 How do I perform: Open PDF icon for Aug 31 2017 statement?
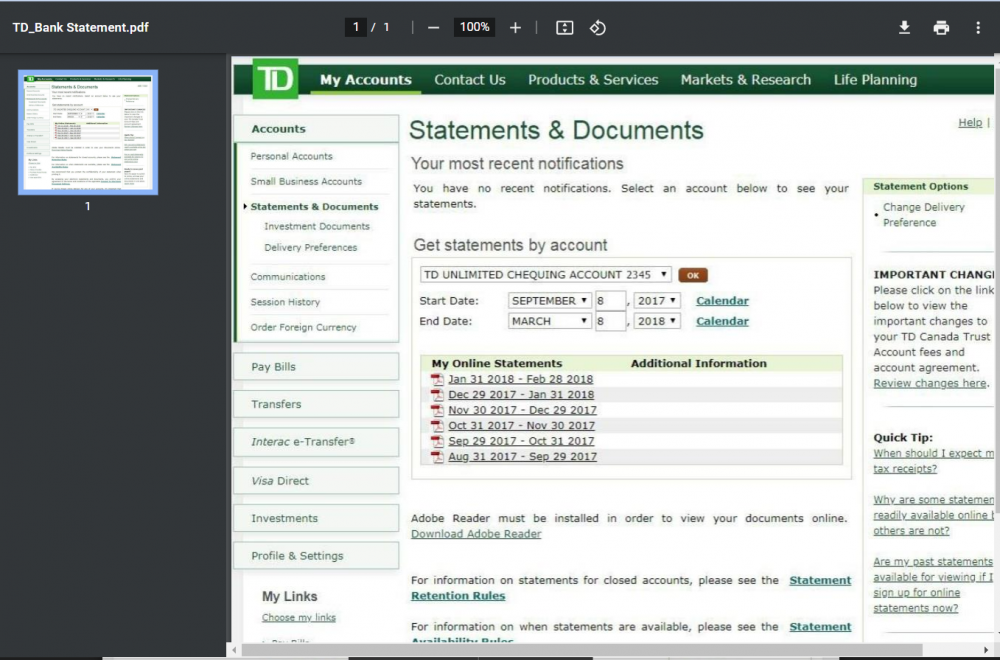[437, 457]
